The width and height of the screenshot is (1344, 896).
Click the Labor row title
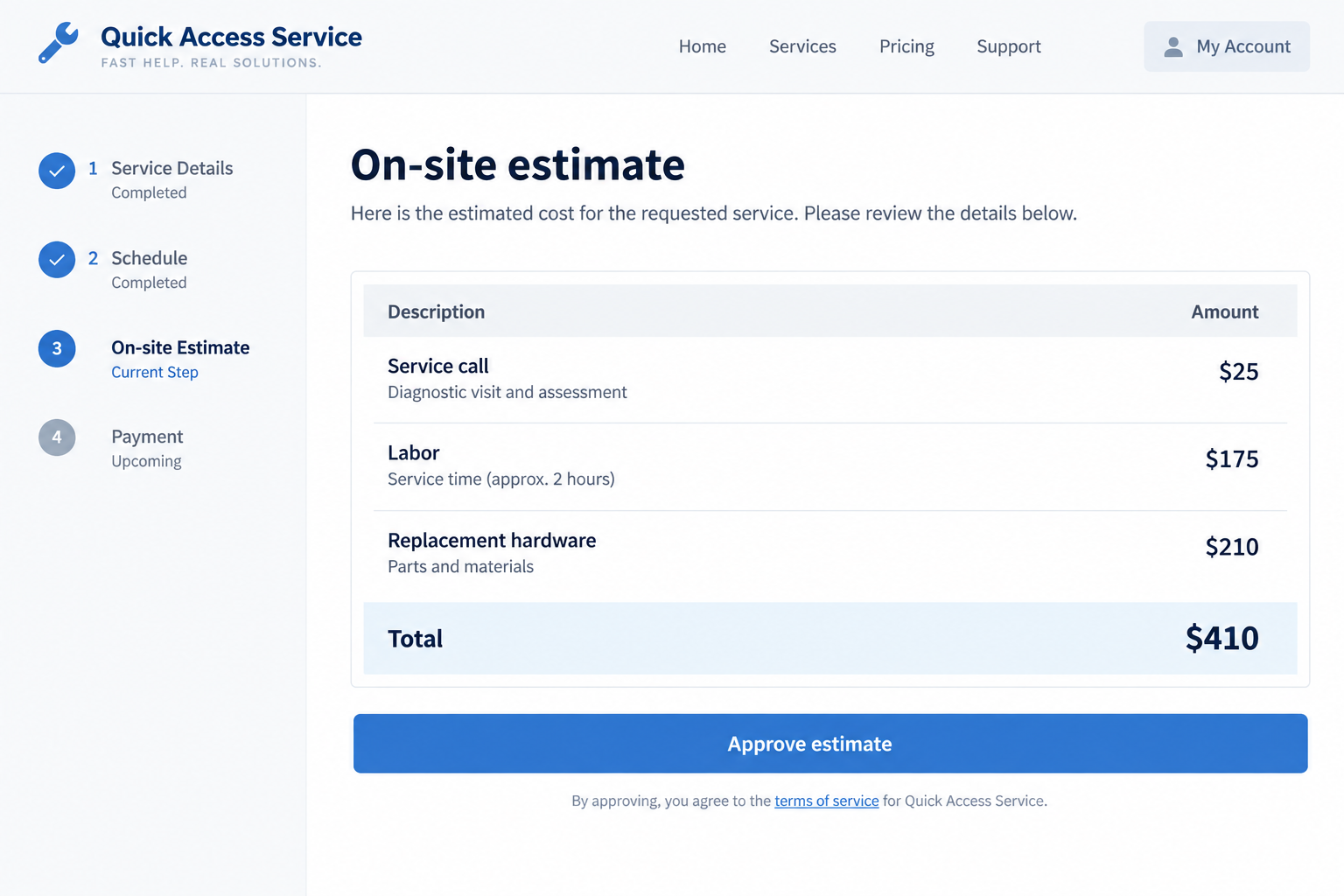414,453
